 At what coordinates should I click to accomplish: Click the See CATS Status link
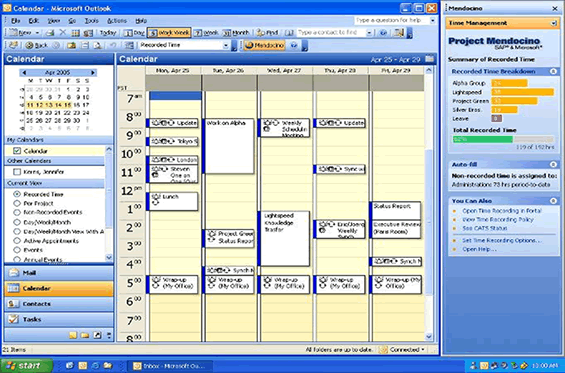(x=485, y=228)
